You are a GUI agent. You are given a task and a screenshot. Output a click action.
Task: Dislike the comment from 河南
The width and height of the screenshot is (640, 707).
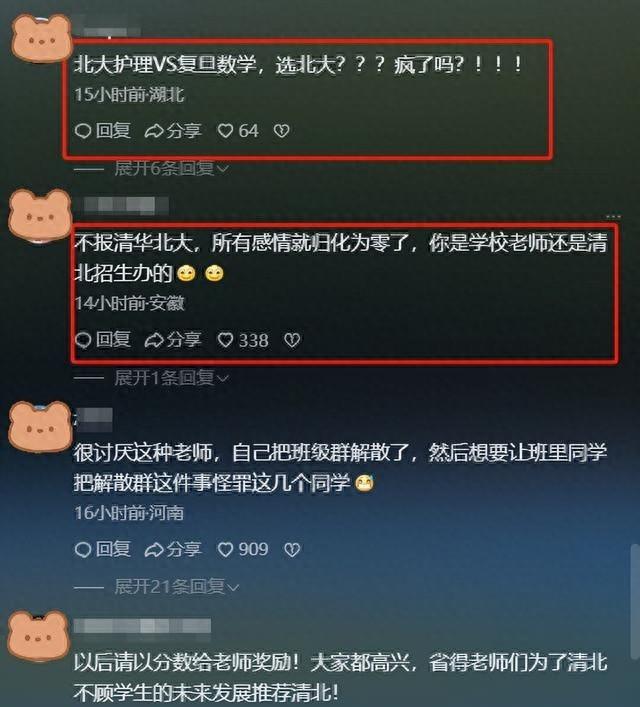click(x=292, y=549)
